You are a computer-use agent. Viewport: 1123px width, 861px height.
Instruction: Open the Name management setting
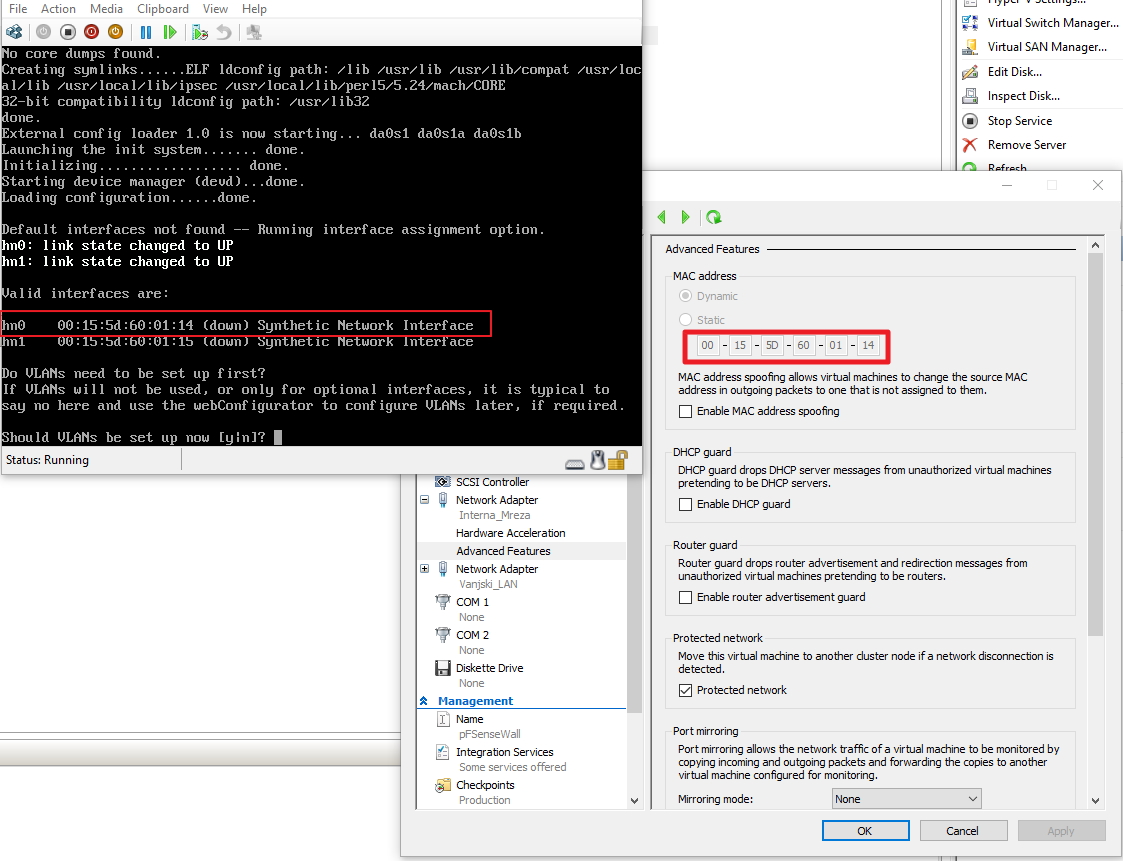pos(469,719)
